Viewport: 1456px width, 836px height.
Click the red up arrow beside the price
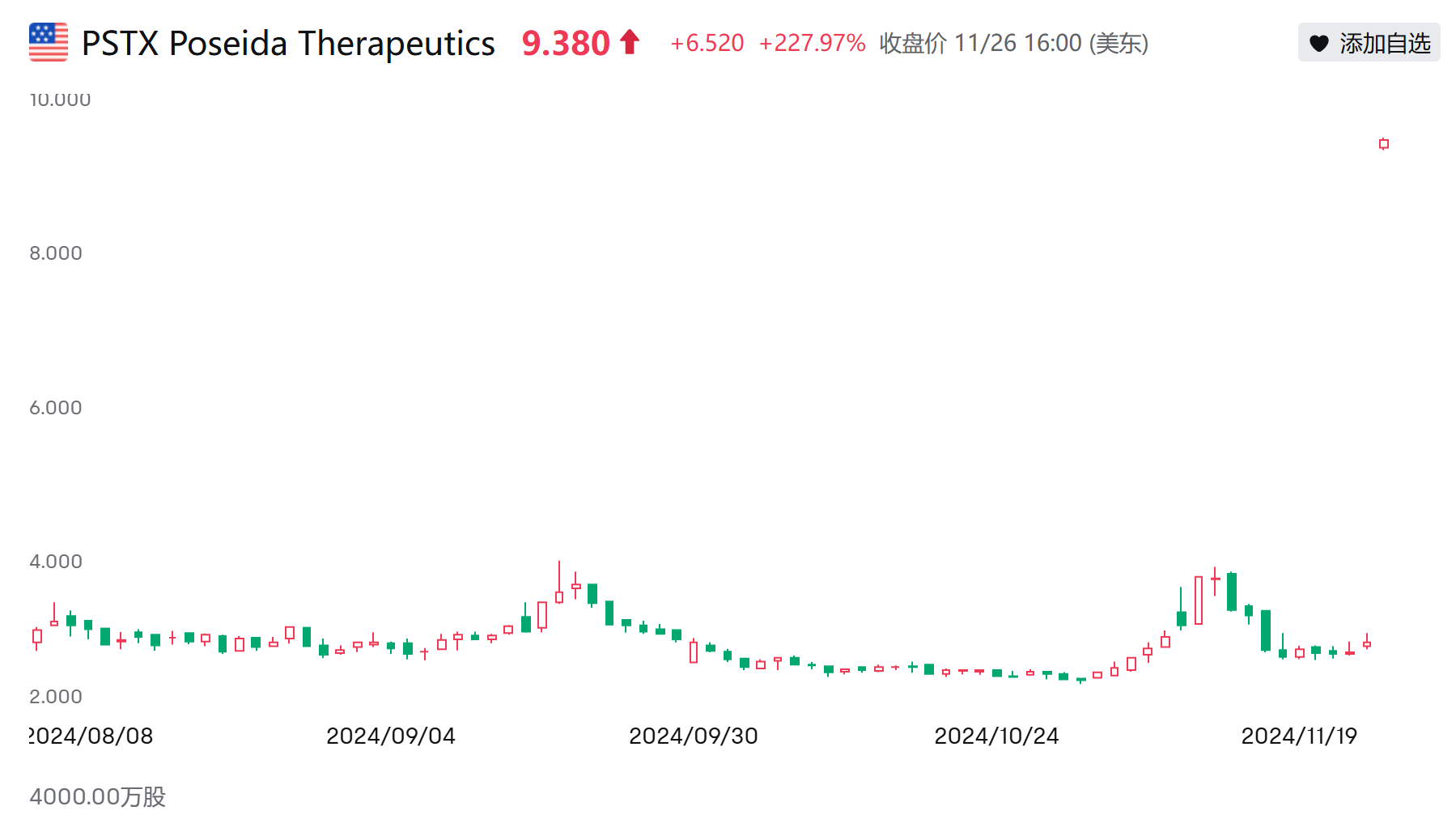[630, 42]
